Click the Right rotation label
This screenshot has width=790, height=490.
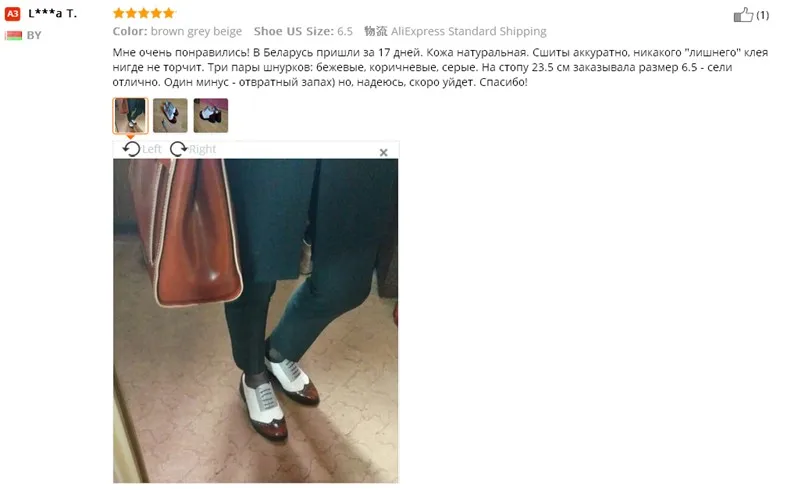click(203, 149)
